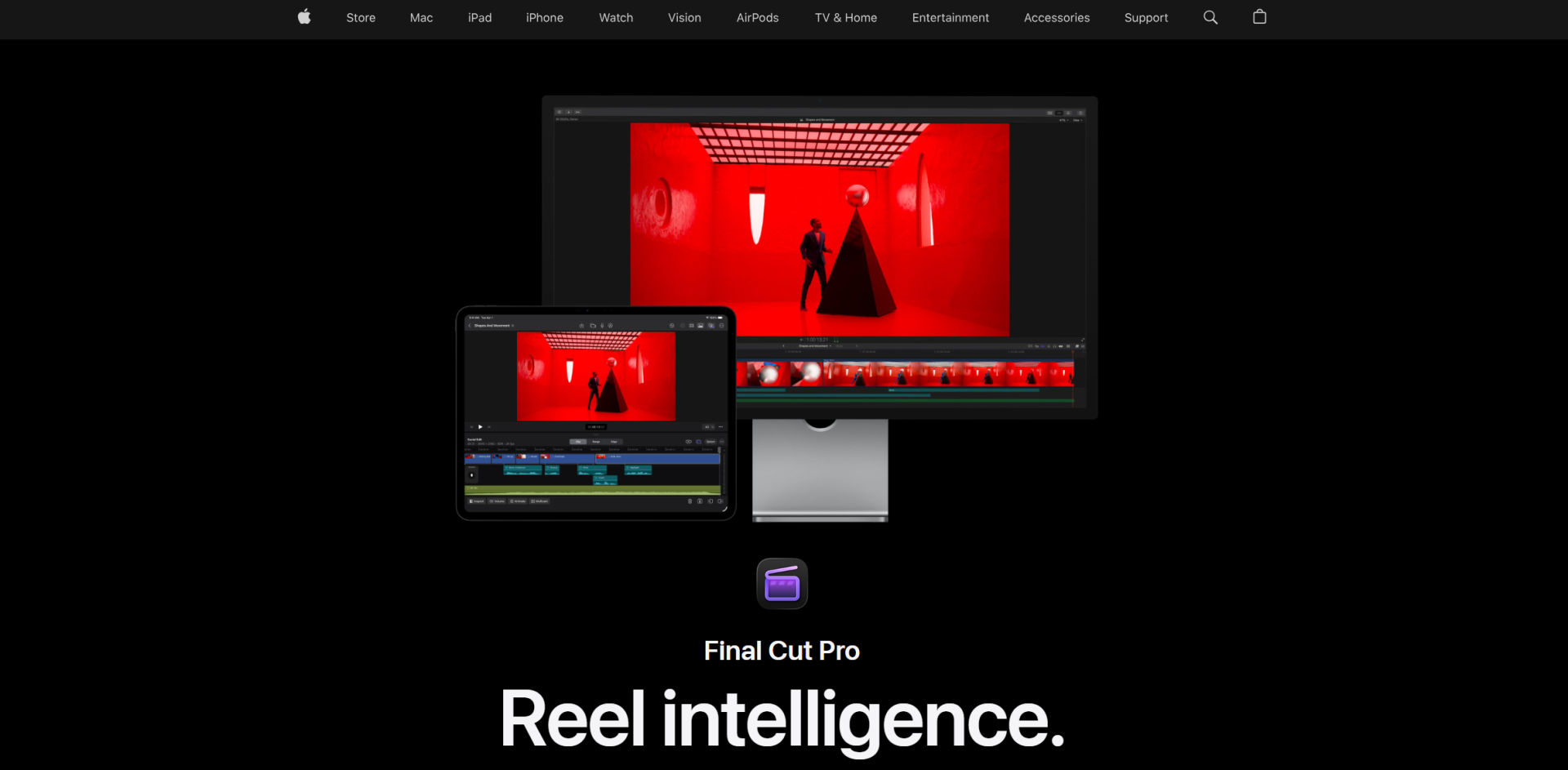This screenshot has height=770, width=1568.
Task: Open the Watch navigation item
Action: pos(616,18)
